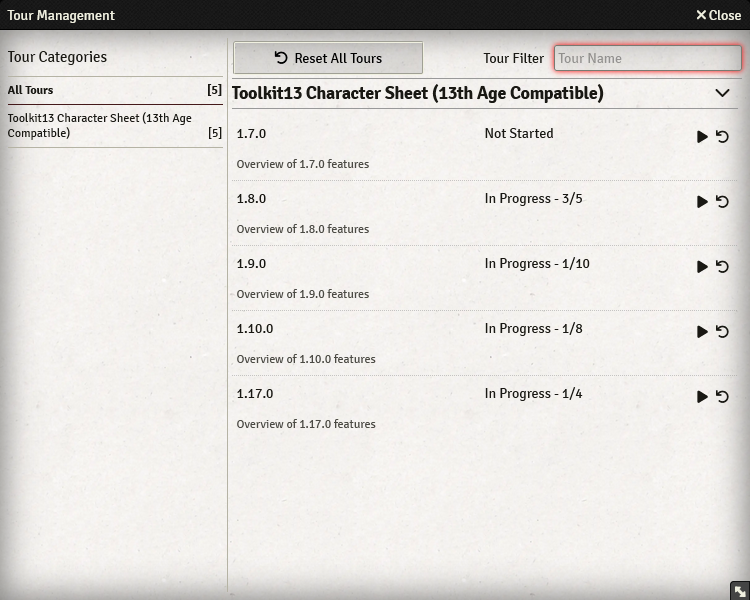Click the All Tours count [5]

point(214,90)
